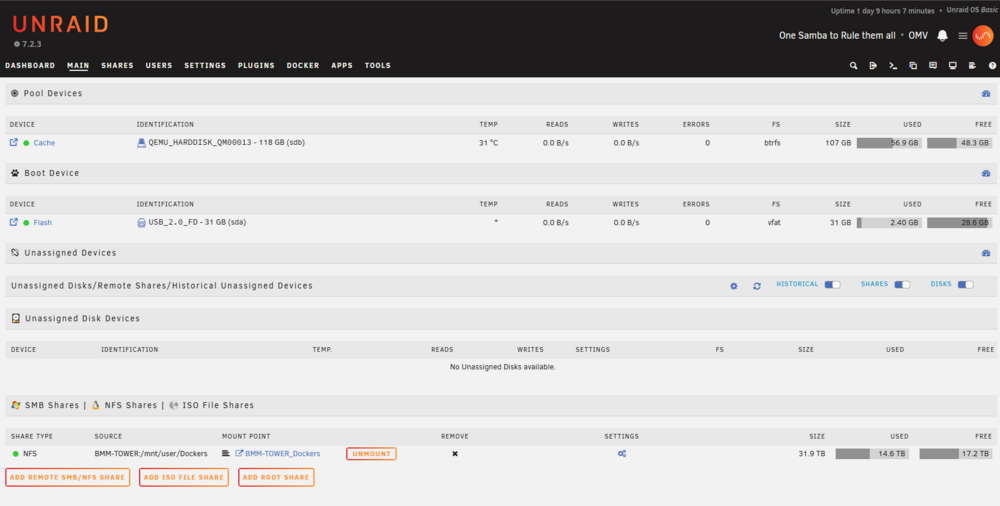The image size is (1000, 506).
Task: Click the Cache temperature 31 °C value
Action: pos(489,143)
